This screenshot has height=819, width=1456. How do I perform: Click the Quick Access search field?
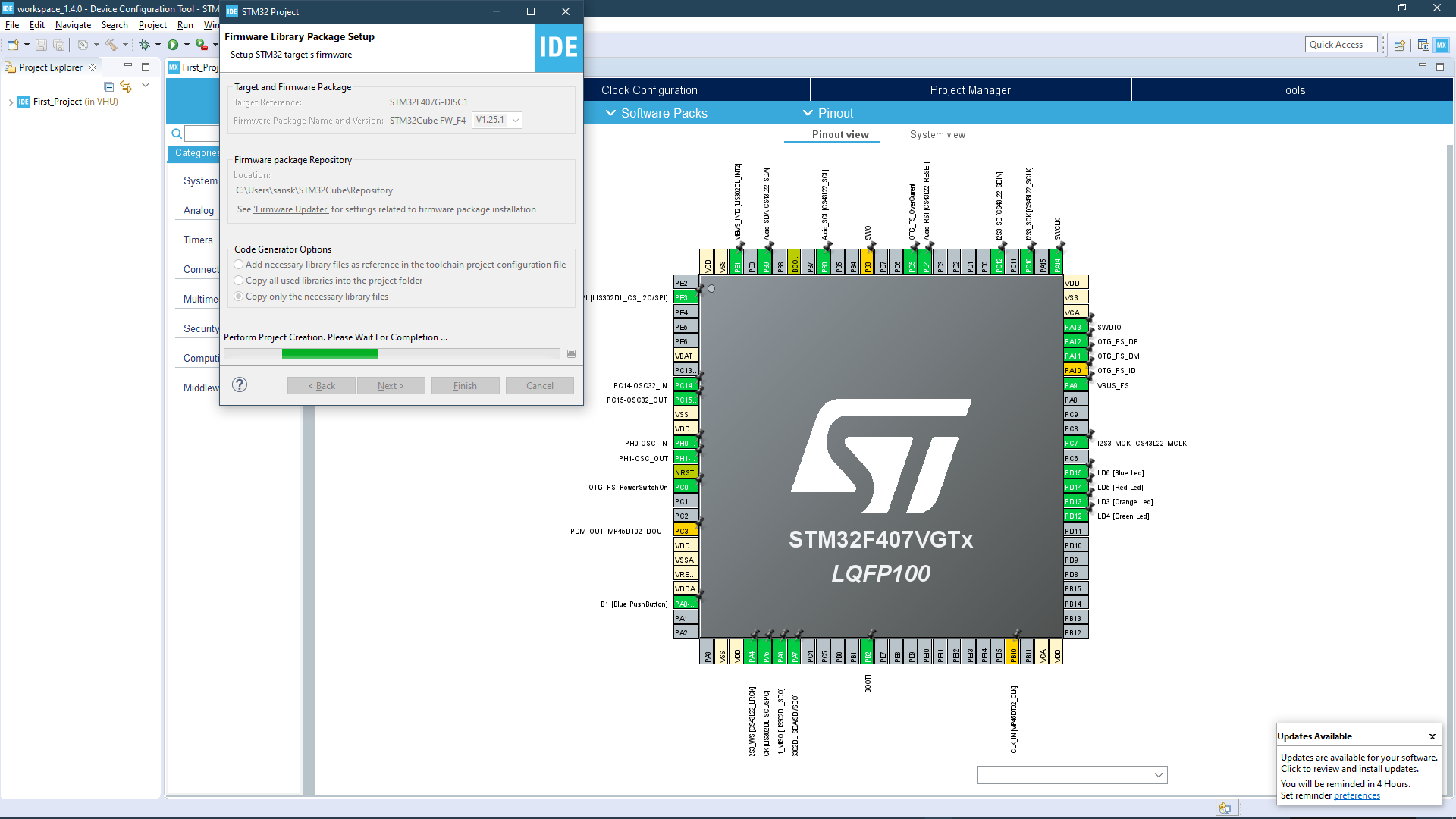point(1341,45)
